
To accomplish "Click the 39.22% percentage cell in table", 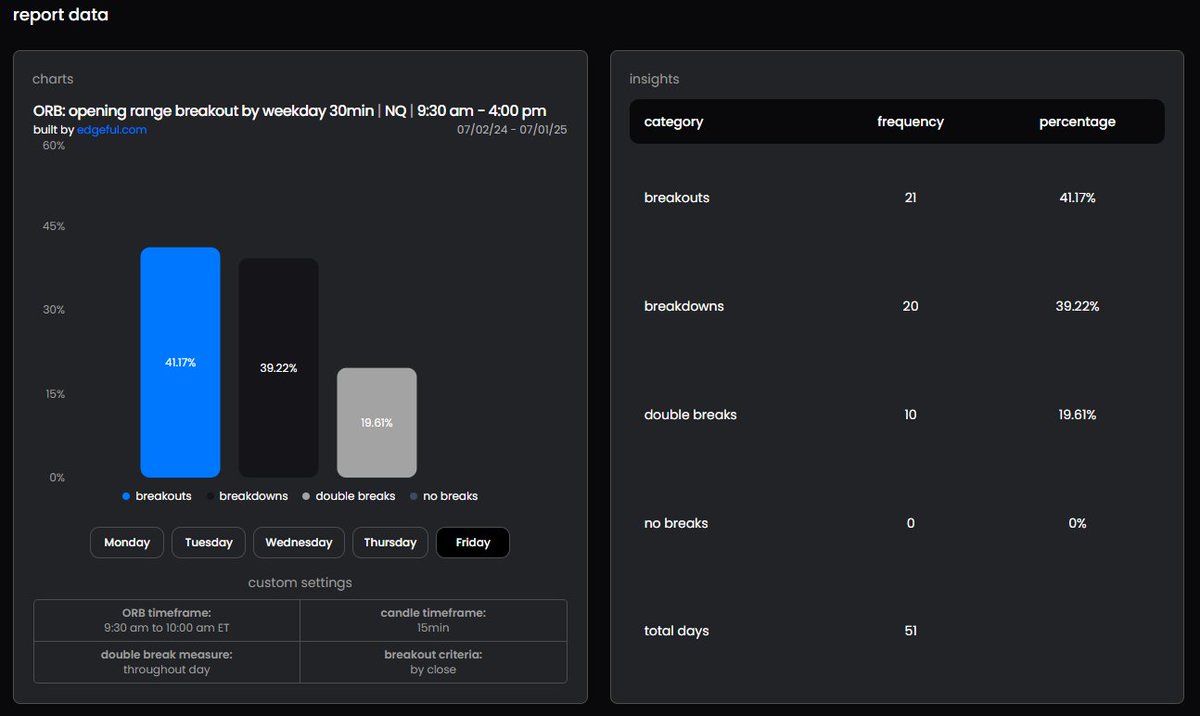I will [x=1077, y=306].
